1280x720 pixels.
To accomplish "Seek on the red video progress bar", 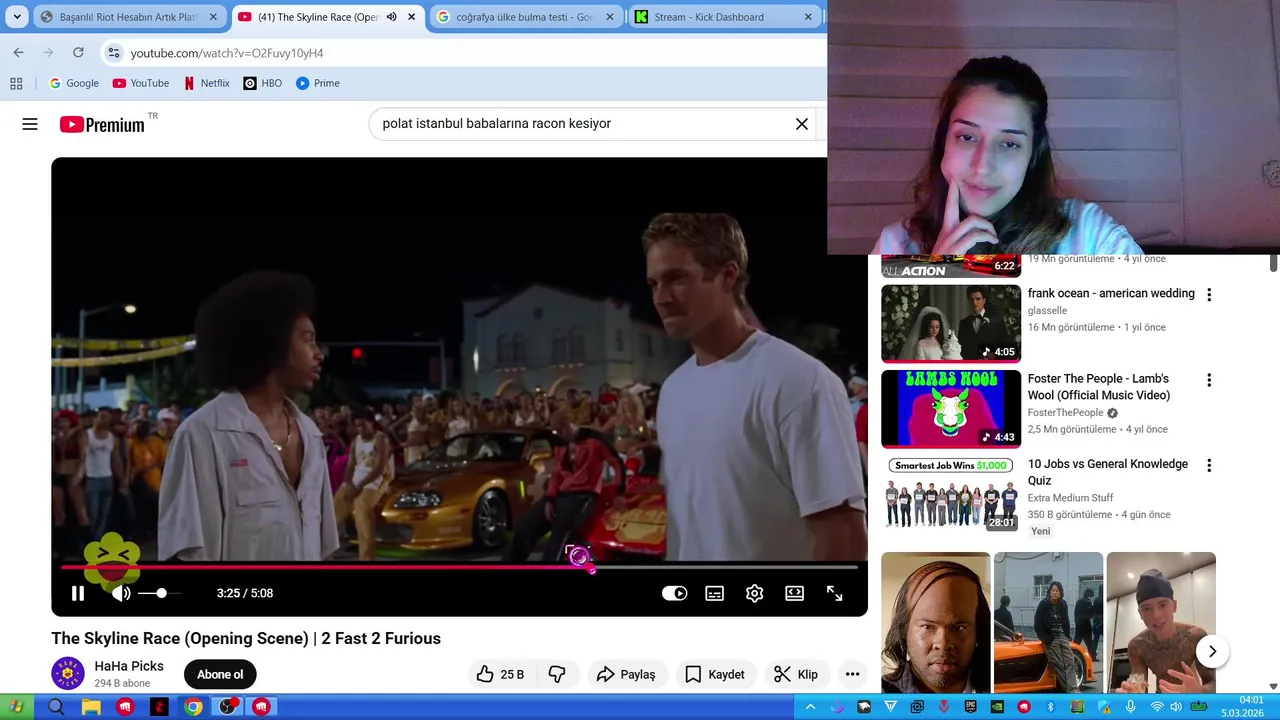I will click(x=459, y=567).
